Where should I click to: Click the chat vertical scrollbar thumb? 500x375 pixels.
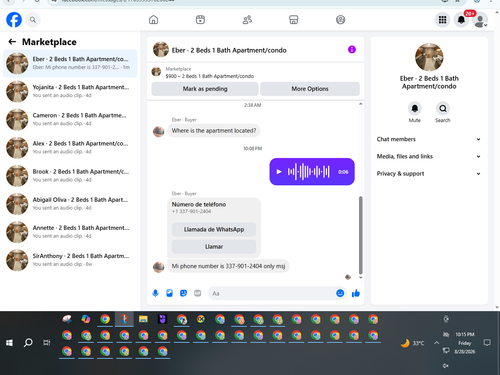[x=360, y=235]
